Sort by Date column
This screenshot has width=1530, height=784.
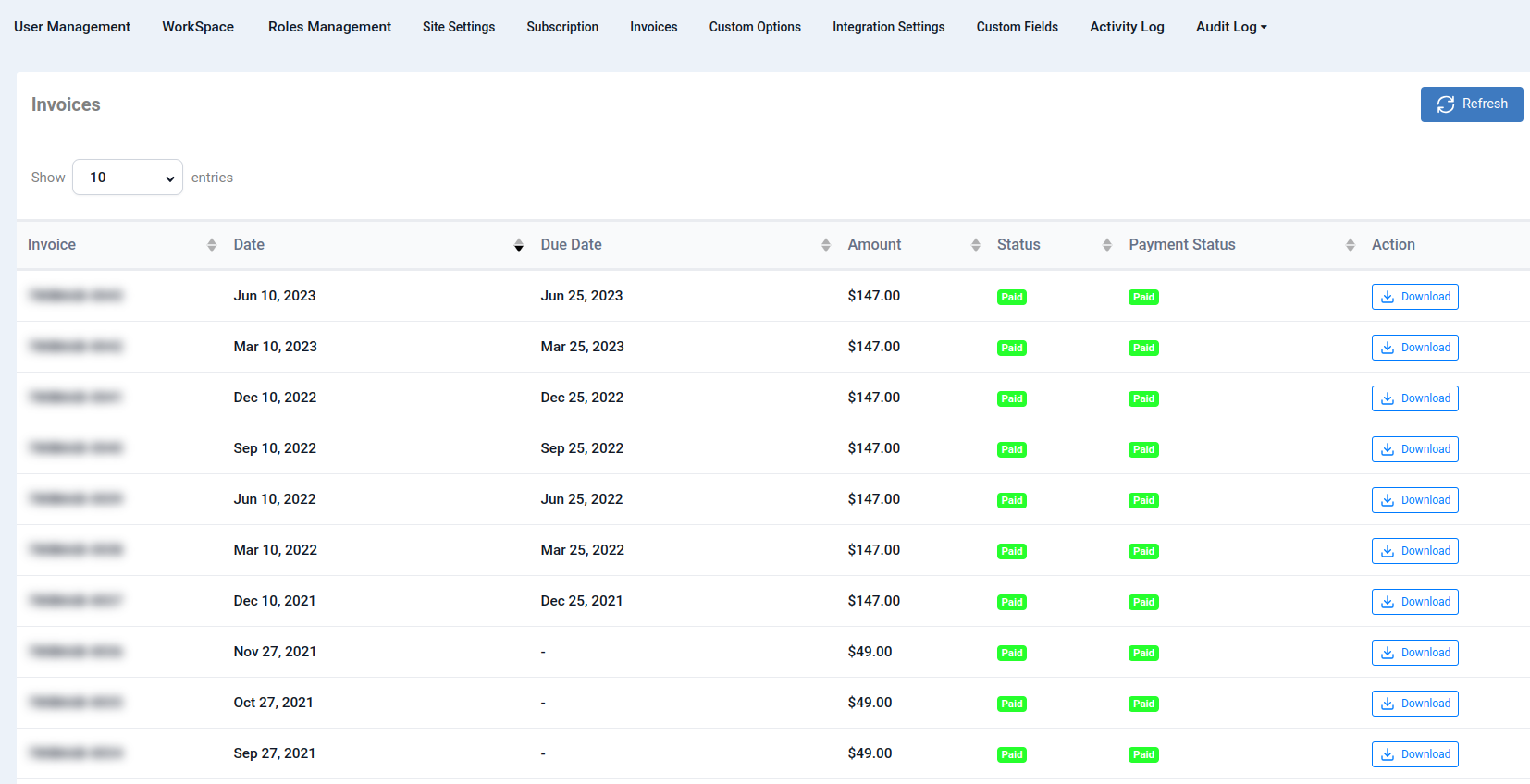(376, 245)
